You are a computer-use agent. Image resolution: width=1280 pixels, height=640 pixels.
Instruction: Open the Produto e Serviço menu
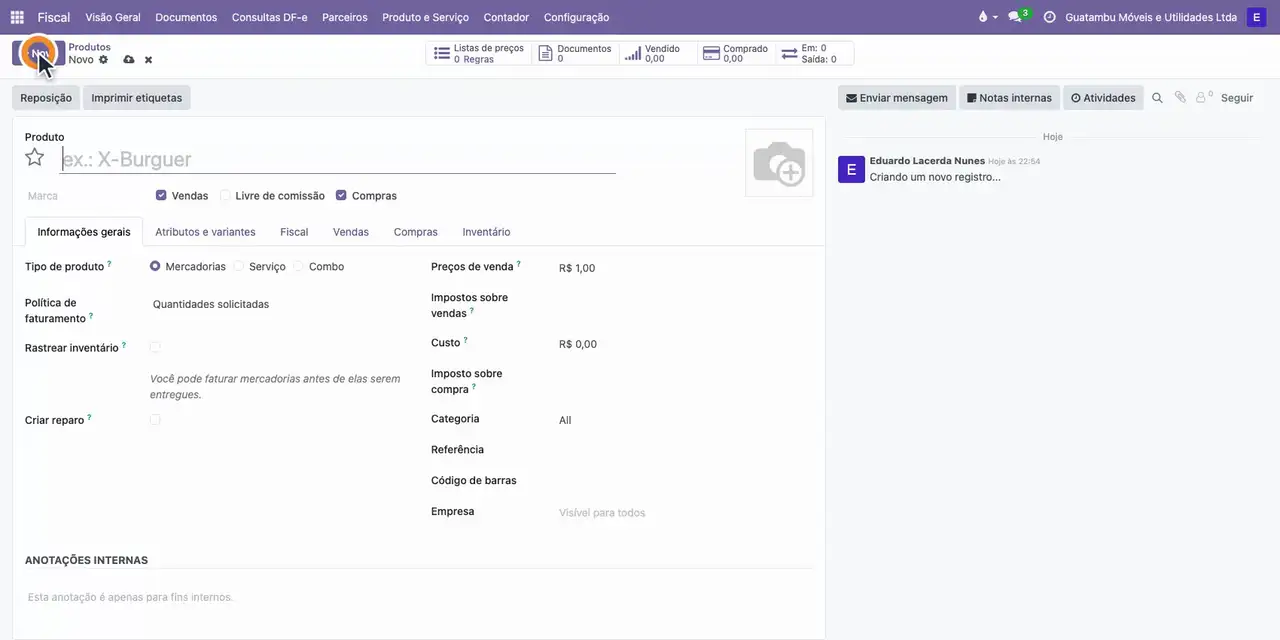[425, 17]
